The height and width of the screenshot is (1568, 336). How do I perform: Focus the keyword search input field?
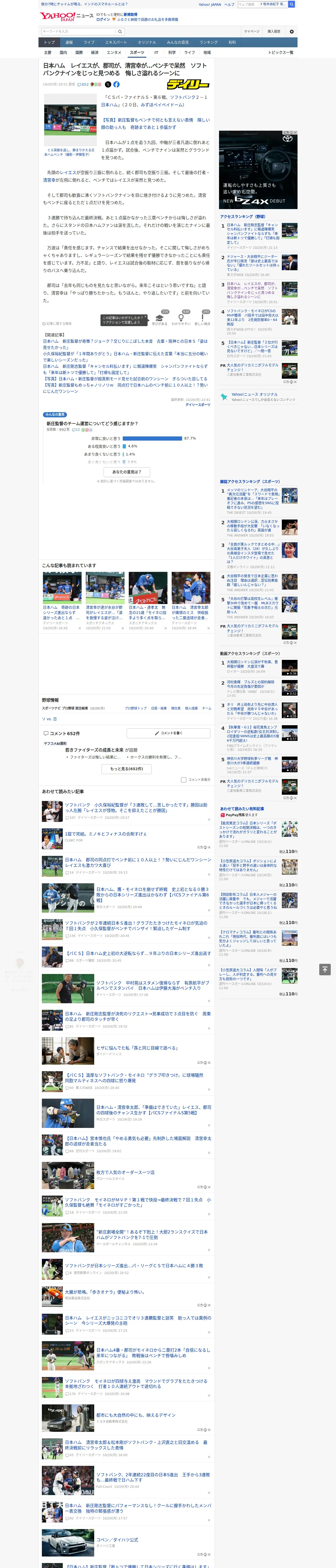(79, 32)
